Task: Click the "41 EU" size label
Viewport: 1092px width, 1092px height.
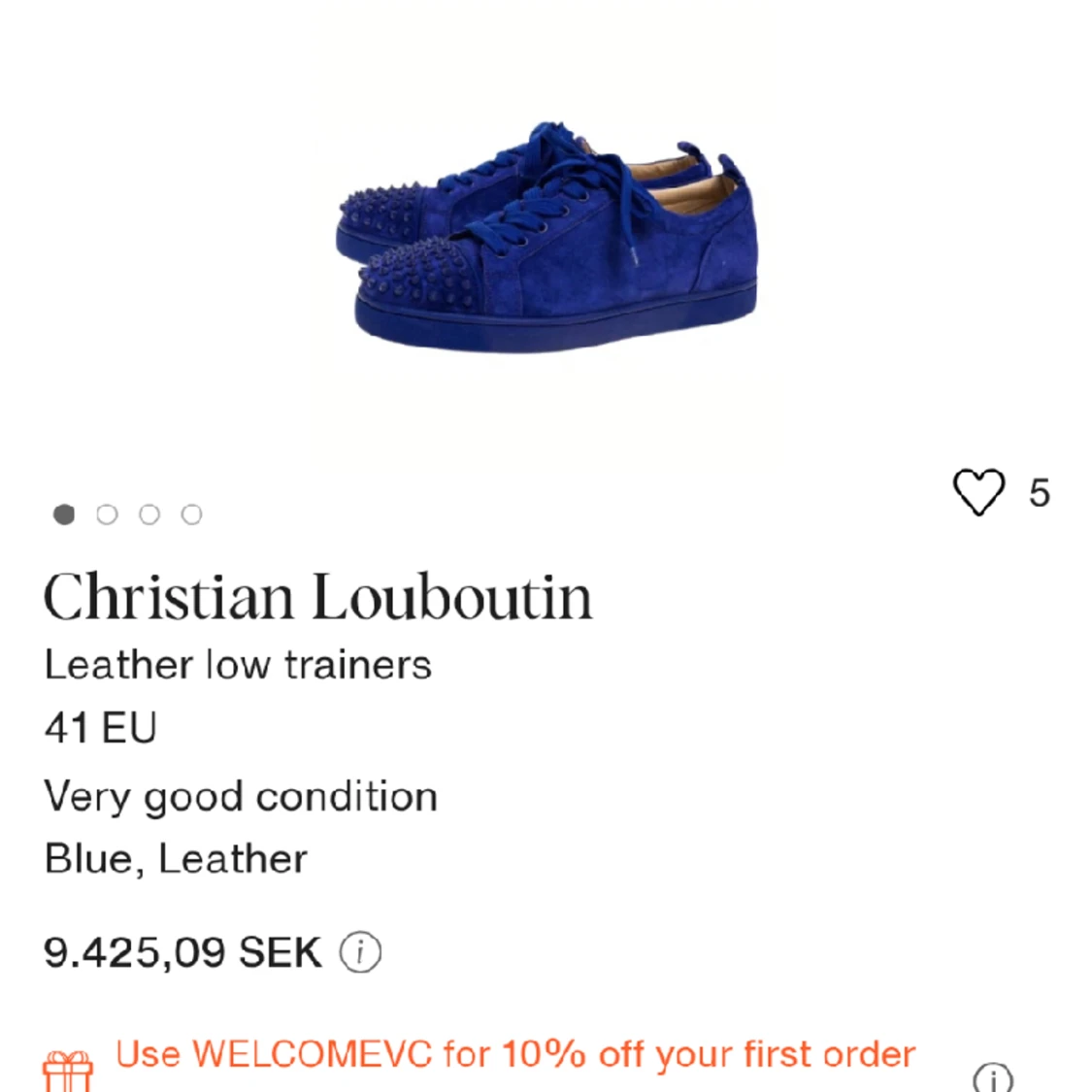Action: click(100, 726)
